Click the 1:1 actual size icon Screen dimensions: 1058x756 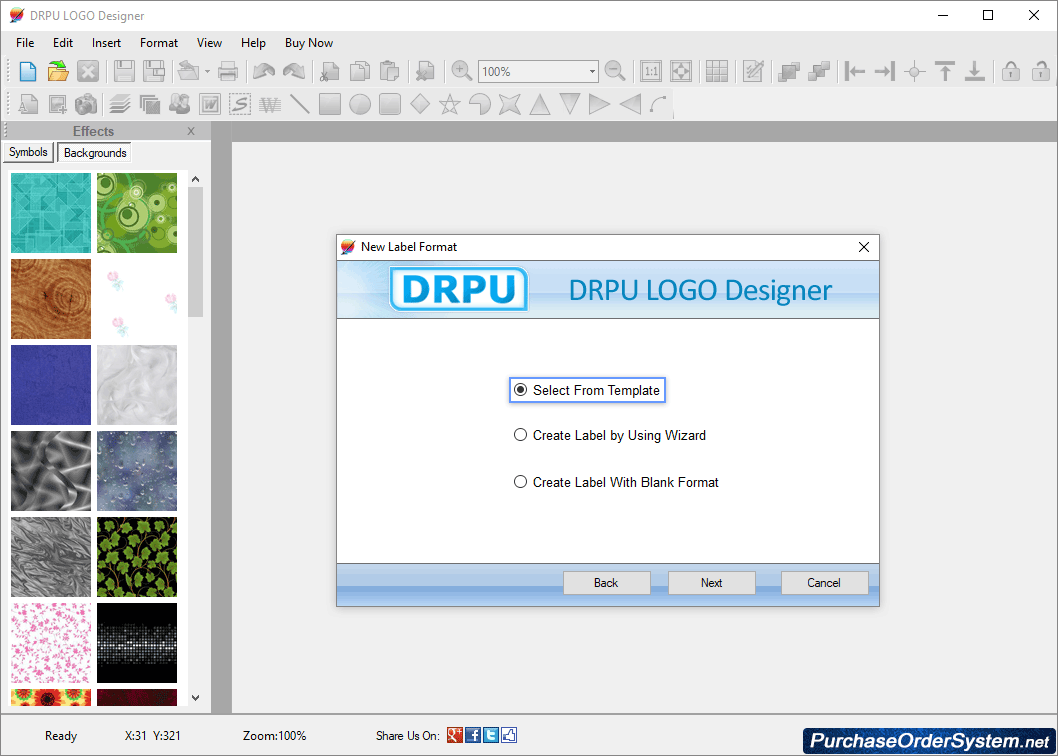tap(651, 71)
